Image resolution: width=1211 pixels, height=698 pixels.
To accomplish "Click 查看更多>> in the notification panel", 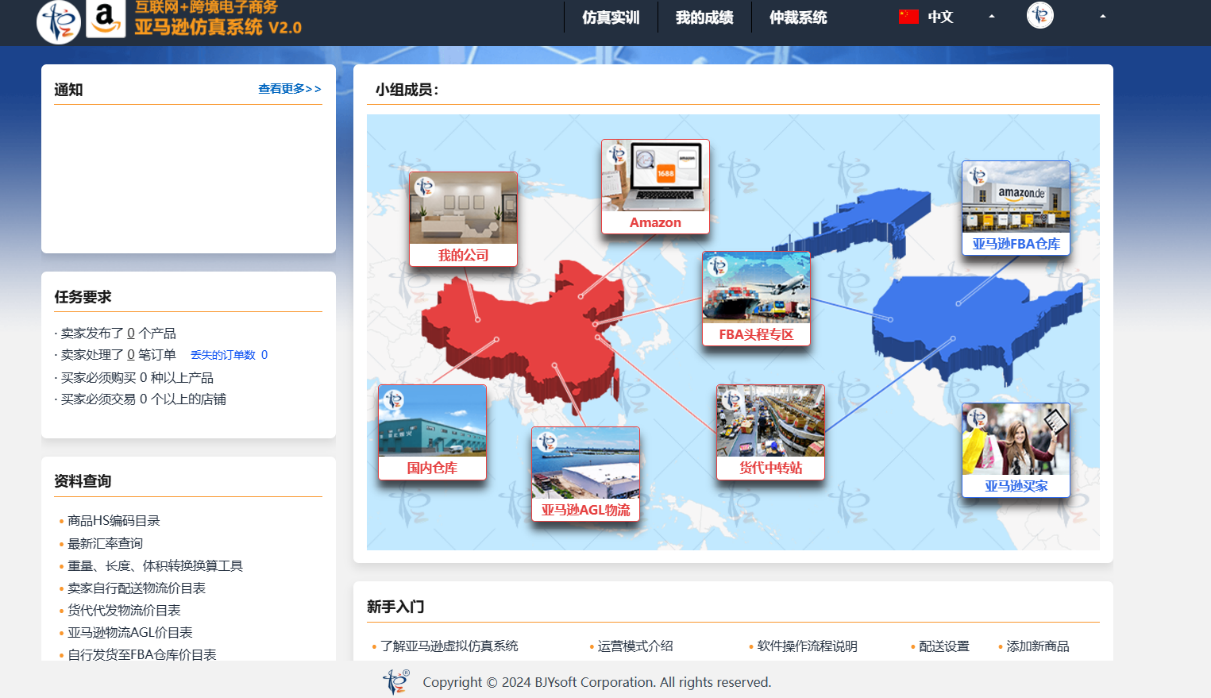I will 290,89.
